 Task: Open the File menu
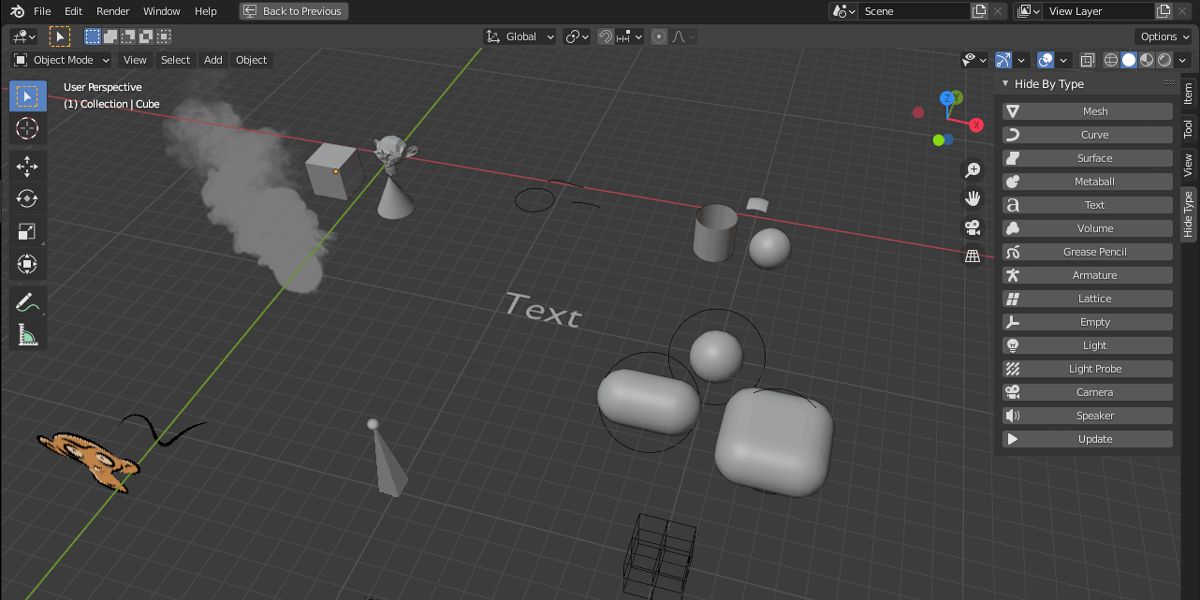pyautogui.click(x=42, y=11)
